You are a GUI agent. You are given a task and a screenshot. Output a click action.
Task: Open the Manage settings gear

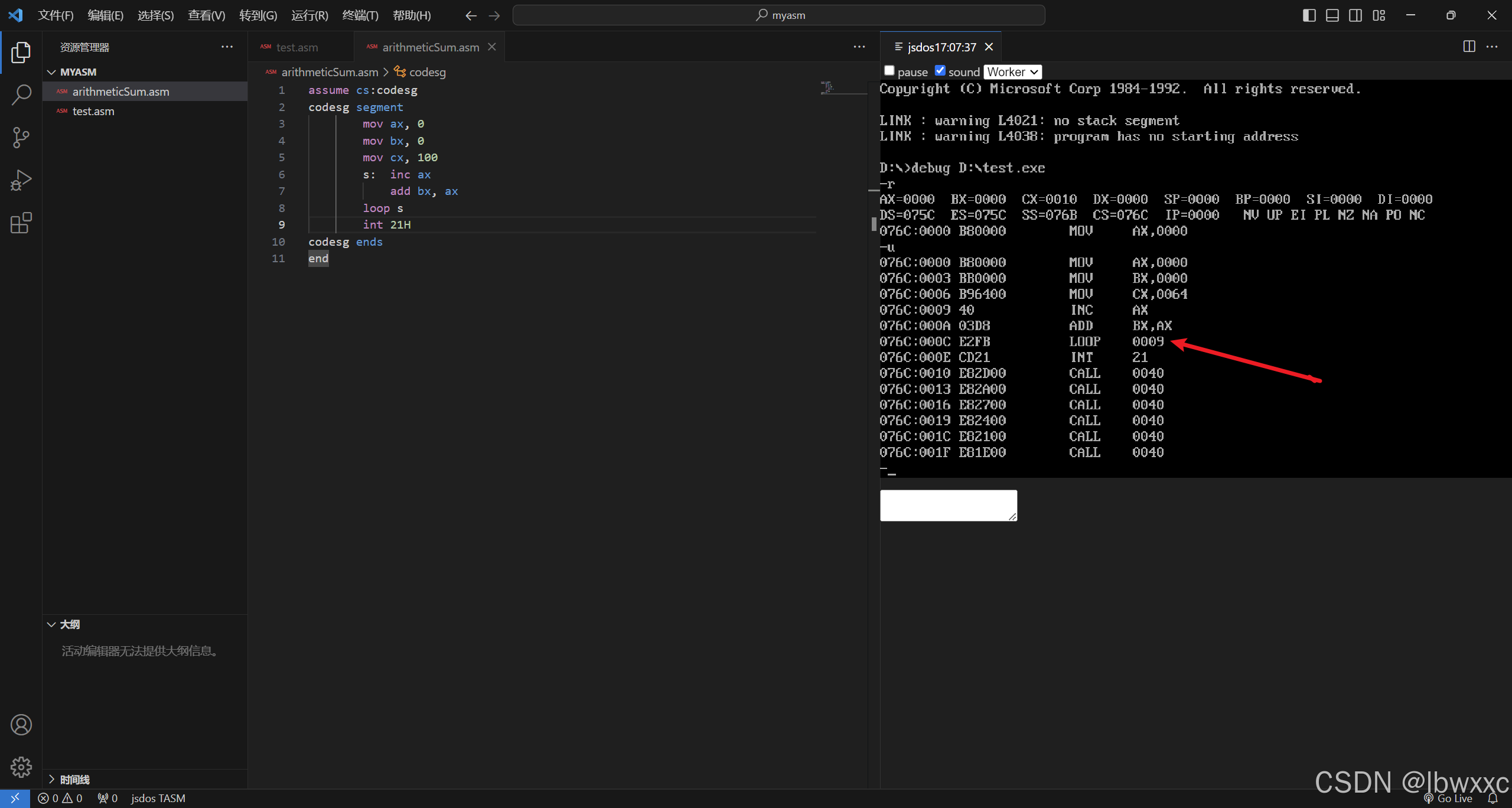[x=21, y=767]
